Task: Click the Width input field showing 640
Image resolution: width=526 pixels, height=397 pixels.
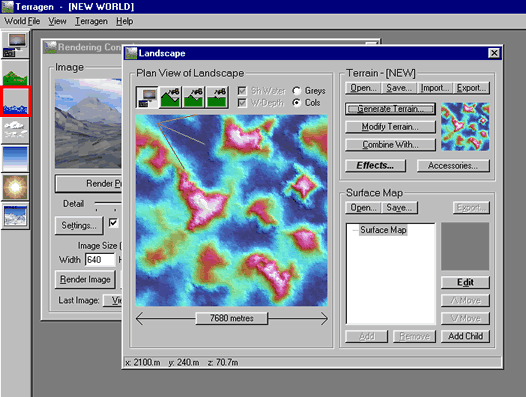Action: tap(100, 260)
